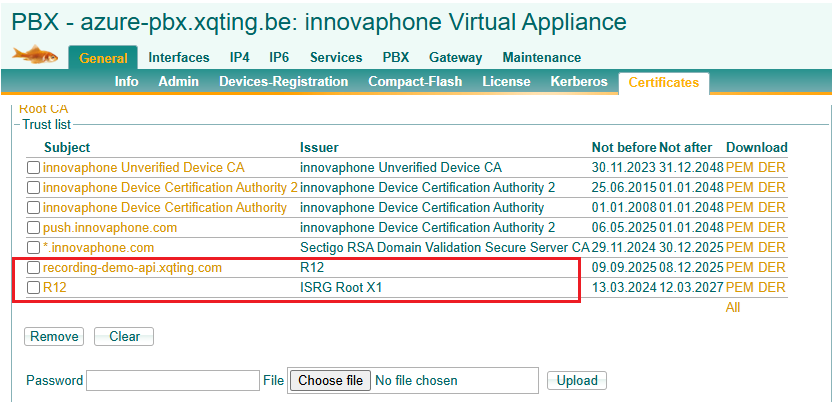This screenshot has width=832, height=402.
Task: Switch to the Maintenance tab
Action: tap(541, 58)
